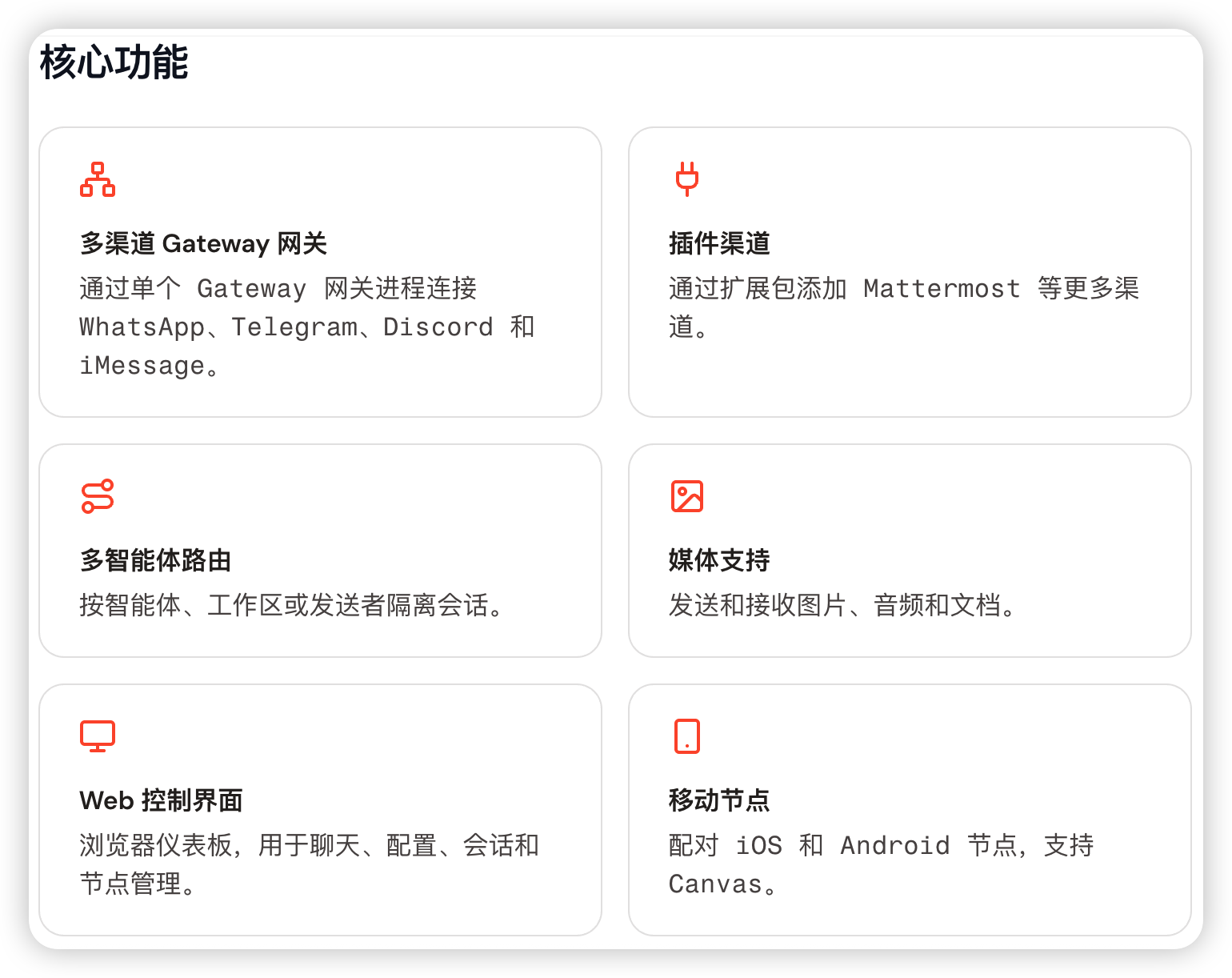
Task: Click the 核心功能 section heading
Action: pos(114,62)
